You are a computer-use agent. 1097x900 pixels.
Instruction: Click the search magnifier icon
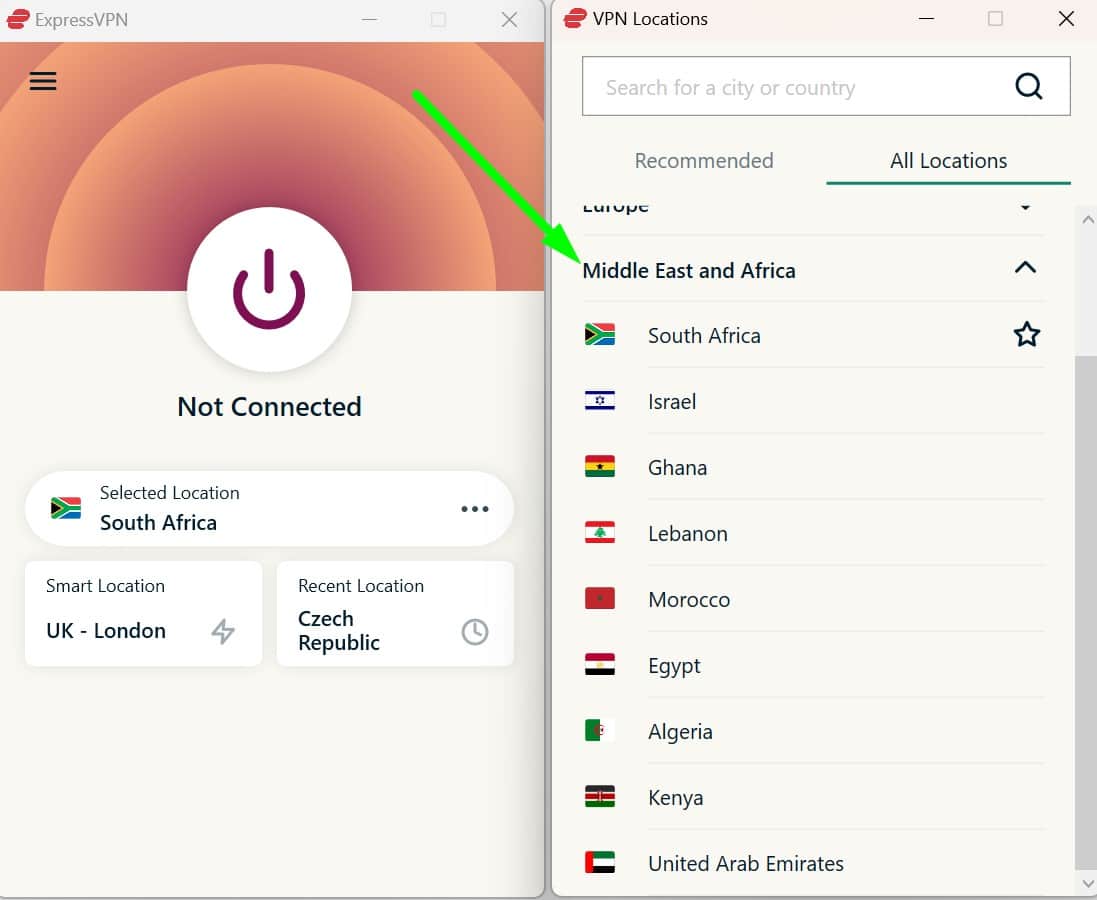[x=1028, y=87]
